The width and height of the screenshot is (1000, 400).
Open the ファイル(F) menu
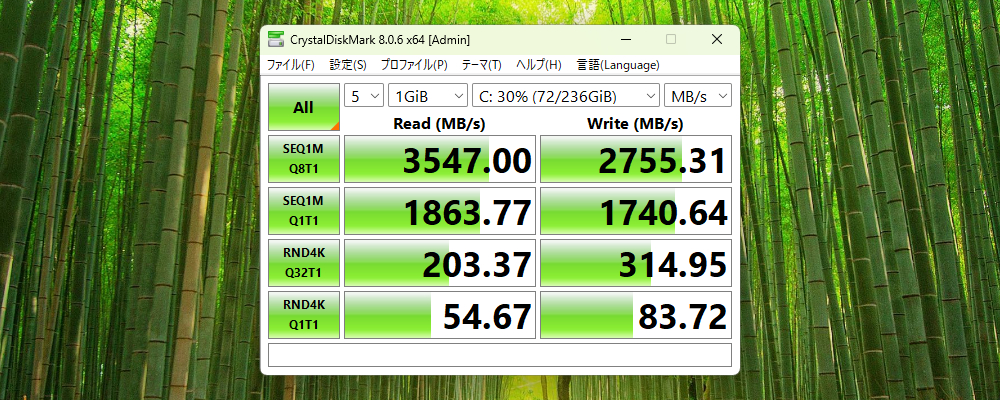[290, 65]
